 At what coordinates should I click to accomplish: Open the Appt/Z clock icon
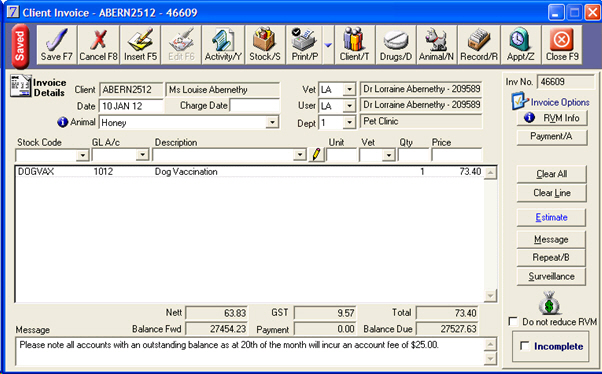coord(520,39)
